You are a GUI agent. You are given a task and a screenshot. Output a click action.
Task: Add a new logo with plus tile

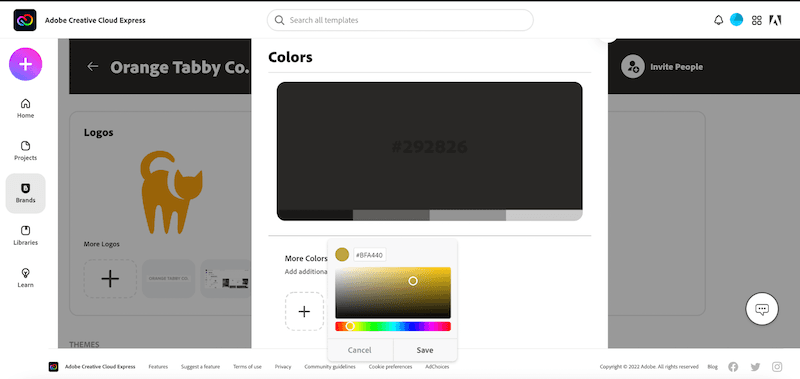pos(110,279)
